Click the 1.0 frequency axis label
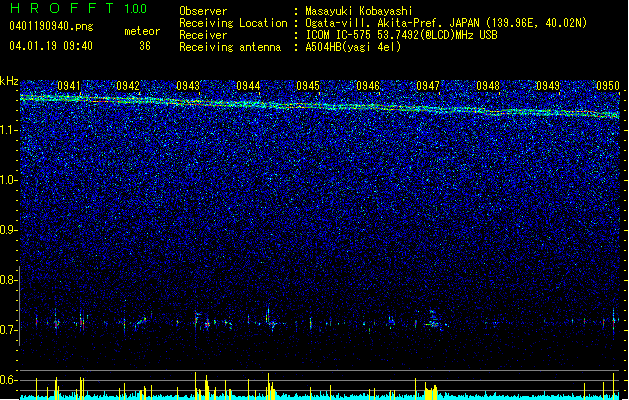 click(x=8, y=180)
